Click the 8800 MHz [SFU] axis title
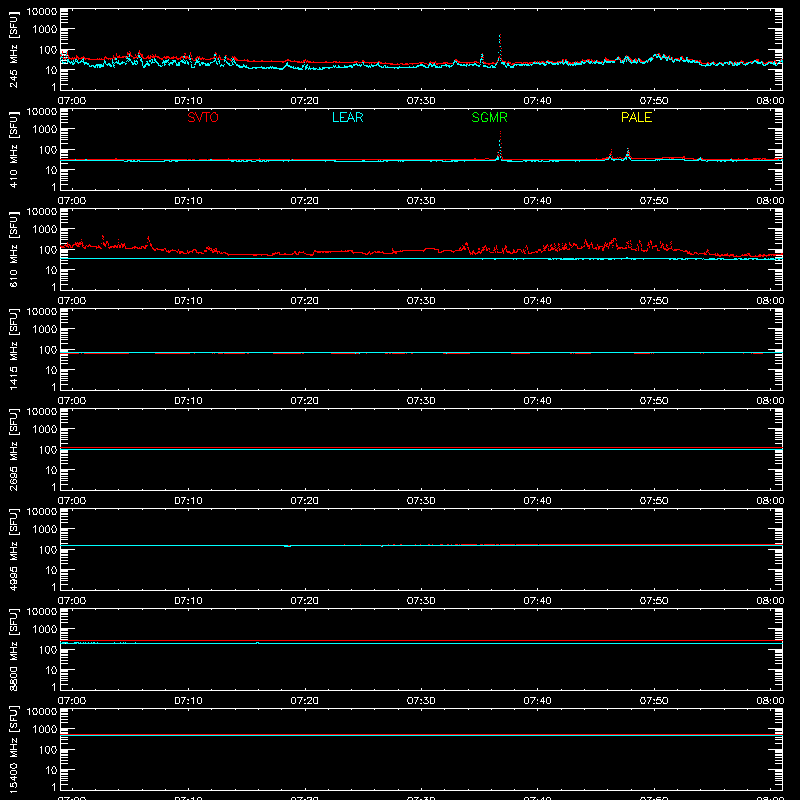The width and height of the screenshot is (800, 800). tap(13, 649)
